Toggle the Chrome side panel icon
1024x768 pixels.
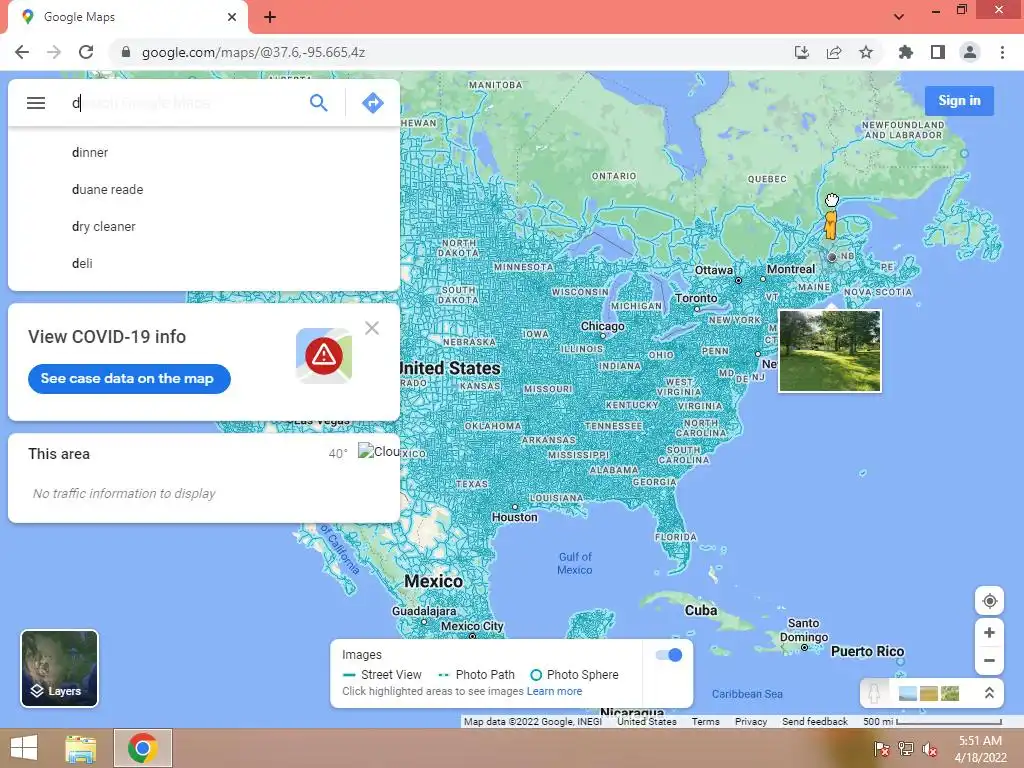(x=938, y=52)
